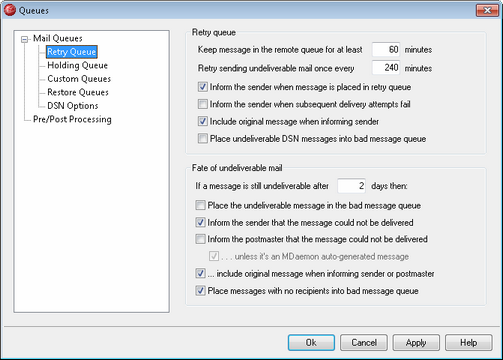Open Help for this dialog
The image size is (503, 360).
(x=468, y=343)
